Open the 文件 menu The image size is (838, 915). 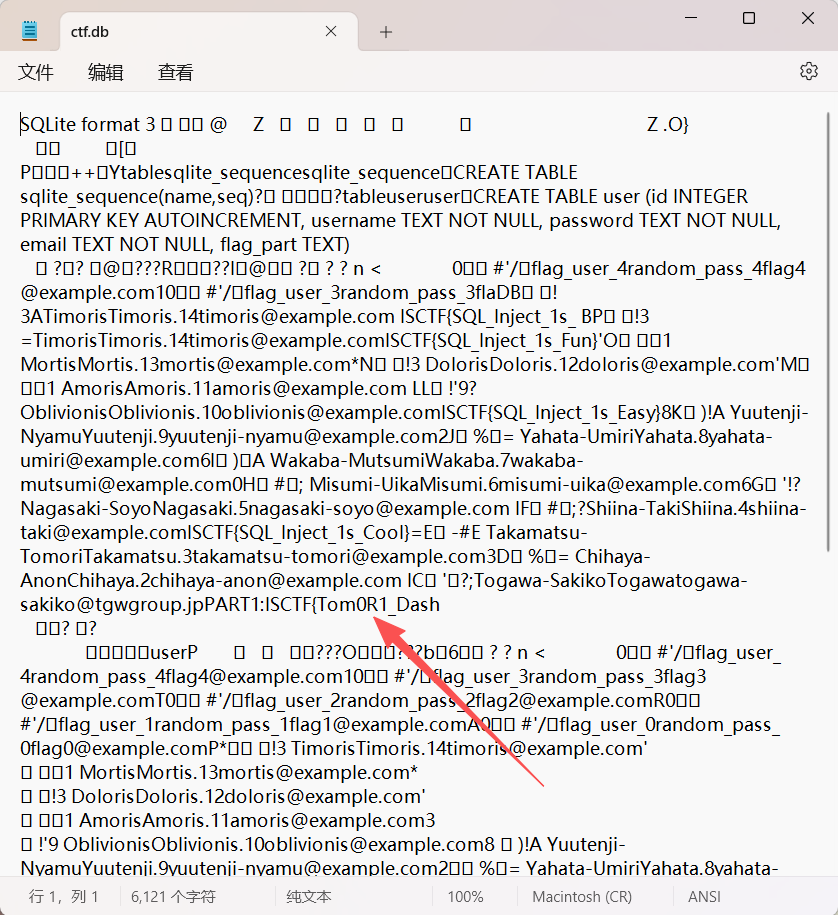point(36,72)
